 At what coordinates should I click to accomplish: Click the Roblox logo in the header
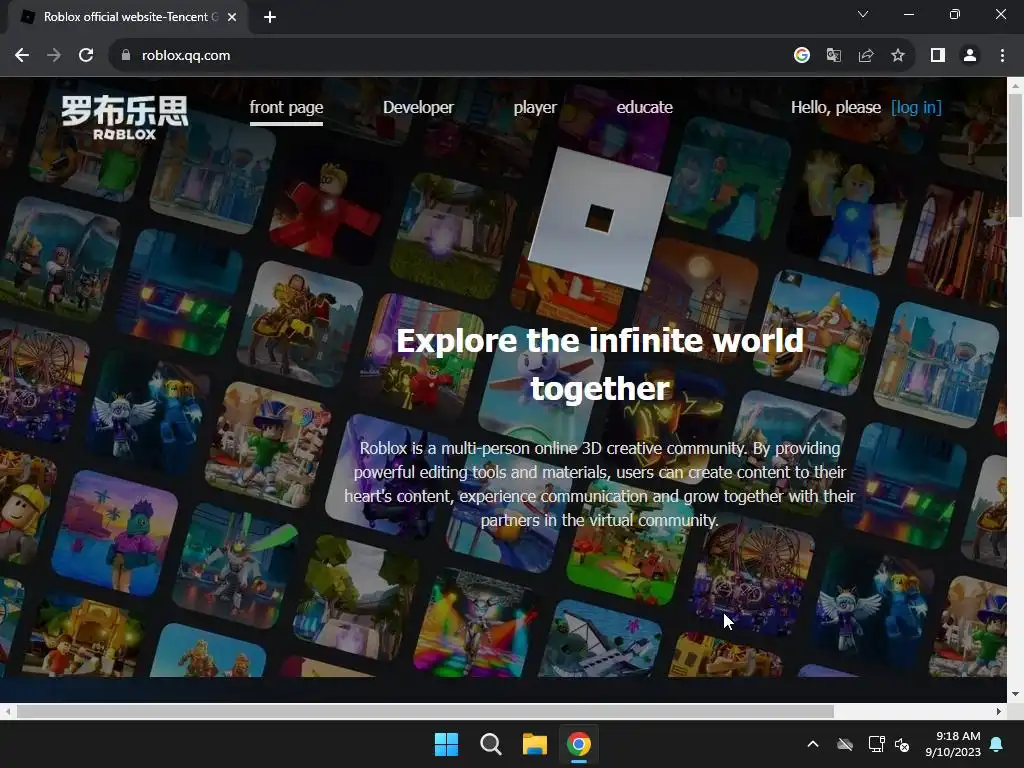pyautogui.click(x=125, y=118)
